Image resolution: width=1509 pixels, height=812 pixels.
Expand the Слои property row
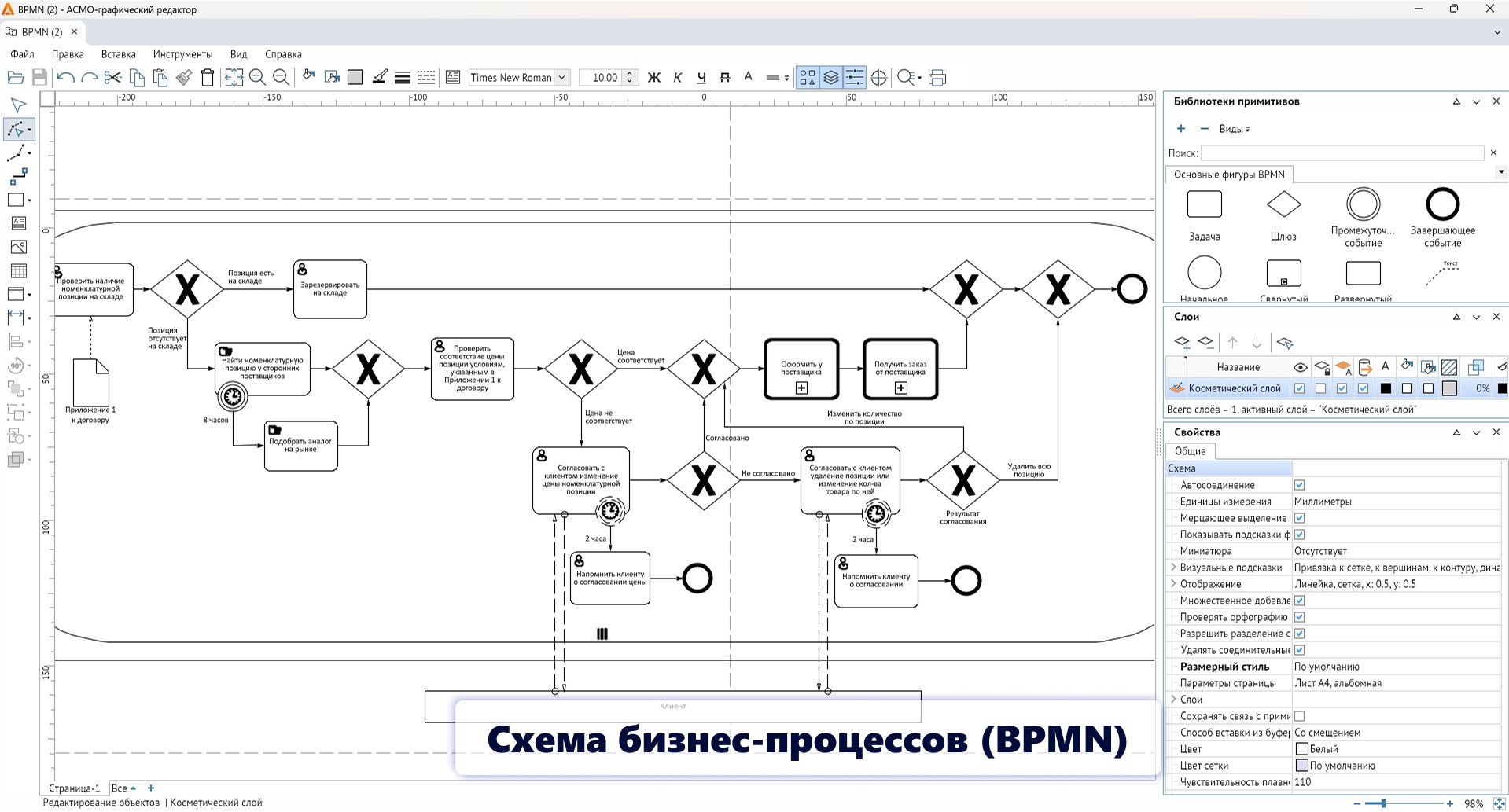1173,699
